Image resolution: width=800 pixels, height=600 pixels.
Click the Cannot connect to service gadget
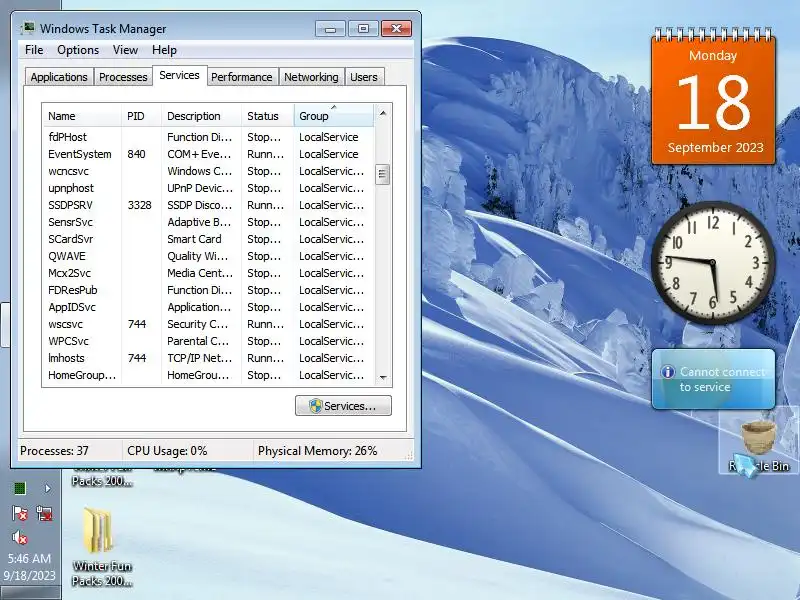713,379
